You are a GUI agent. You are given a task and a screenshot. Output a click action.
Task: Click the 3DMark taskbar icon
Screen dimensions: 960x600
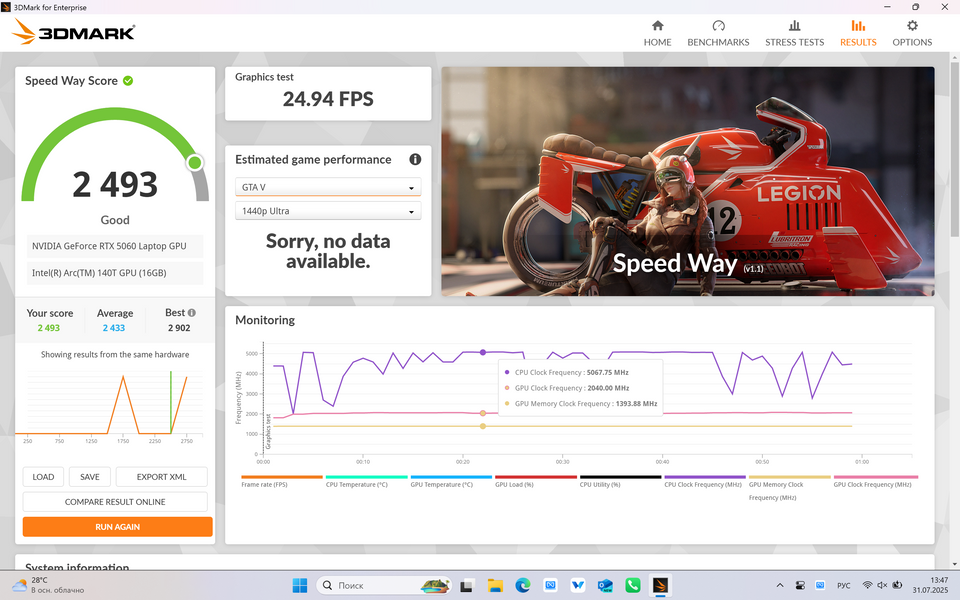pyautogui.click(x=660, y=585)
